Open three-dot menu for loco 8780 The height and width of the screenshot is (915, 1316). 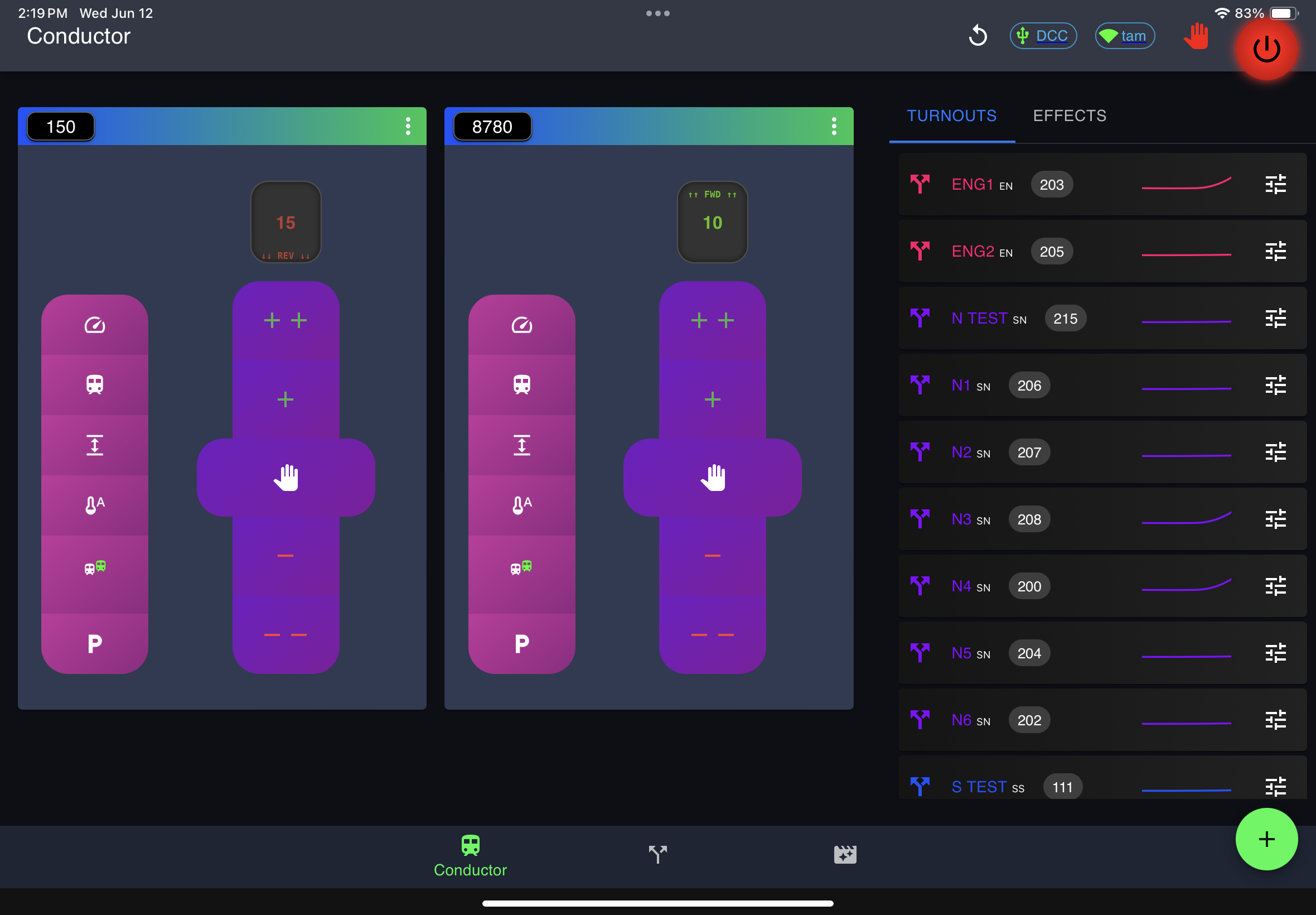[834, 126]
